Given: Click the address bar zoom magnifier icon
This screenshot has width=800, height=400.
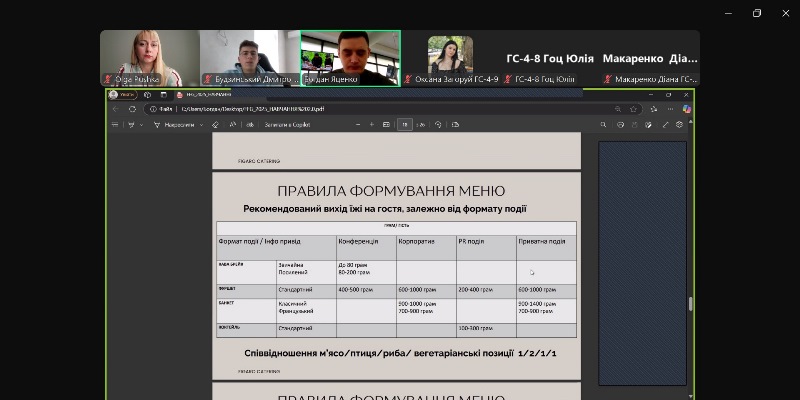Looking at the screenshot, I should click(x=618, y=109).
